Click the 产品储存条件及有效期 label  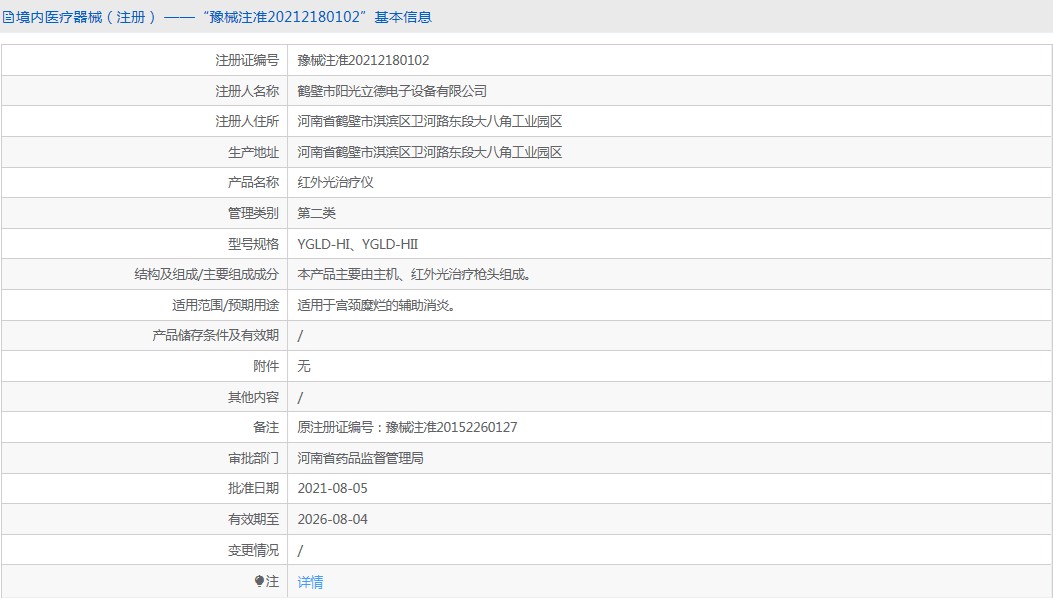coord(215,335)
